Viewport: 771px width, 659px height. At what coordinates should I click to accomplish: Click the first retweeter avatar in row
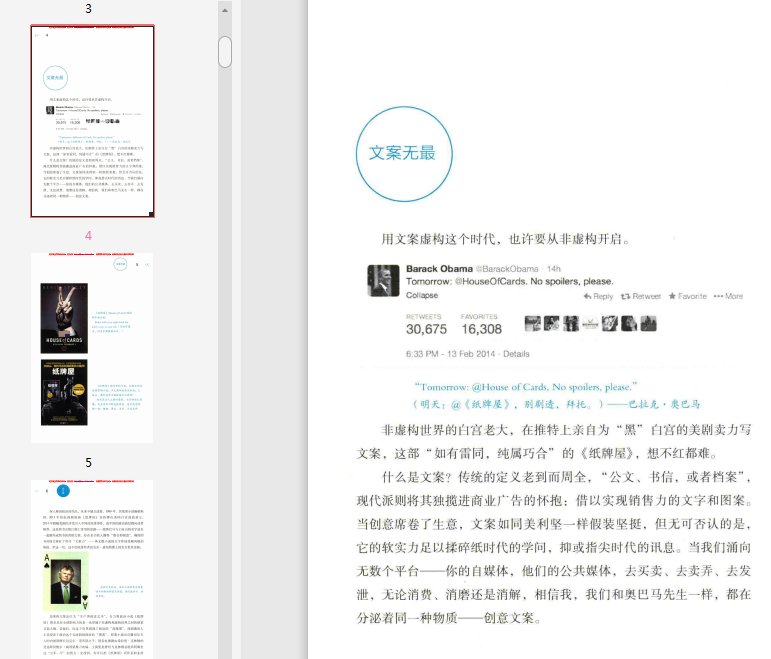tap(533, 324)
